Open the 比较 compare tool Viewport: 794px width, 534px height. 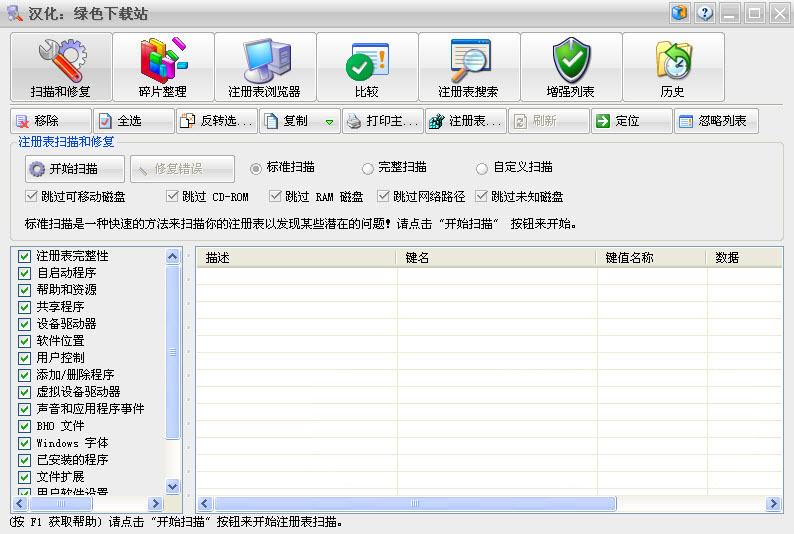coord(367,68)
